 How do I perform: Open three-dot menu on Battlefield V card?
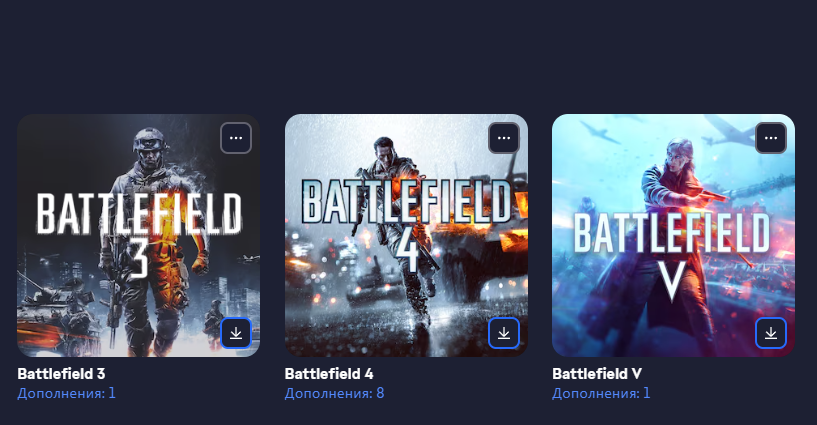[x=771, y=138]
